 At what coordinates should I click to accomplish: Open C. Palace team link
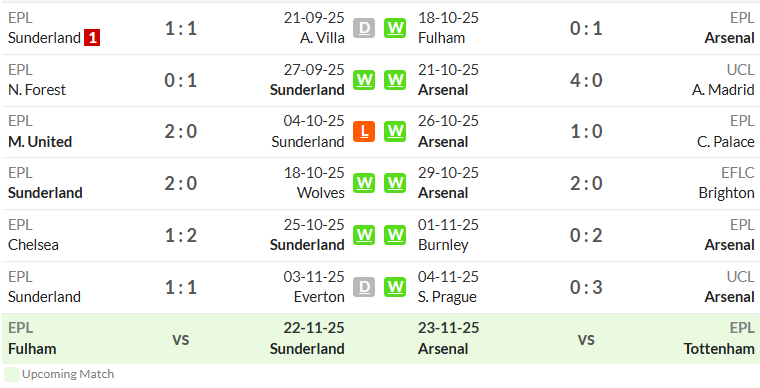click(x=726, y=141)
